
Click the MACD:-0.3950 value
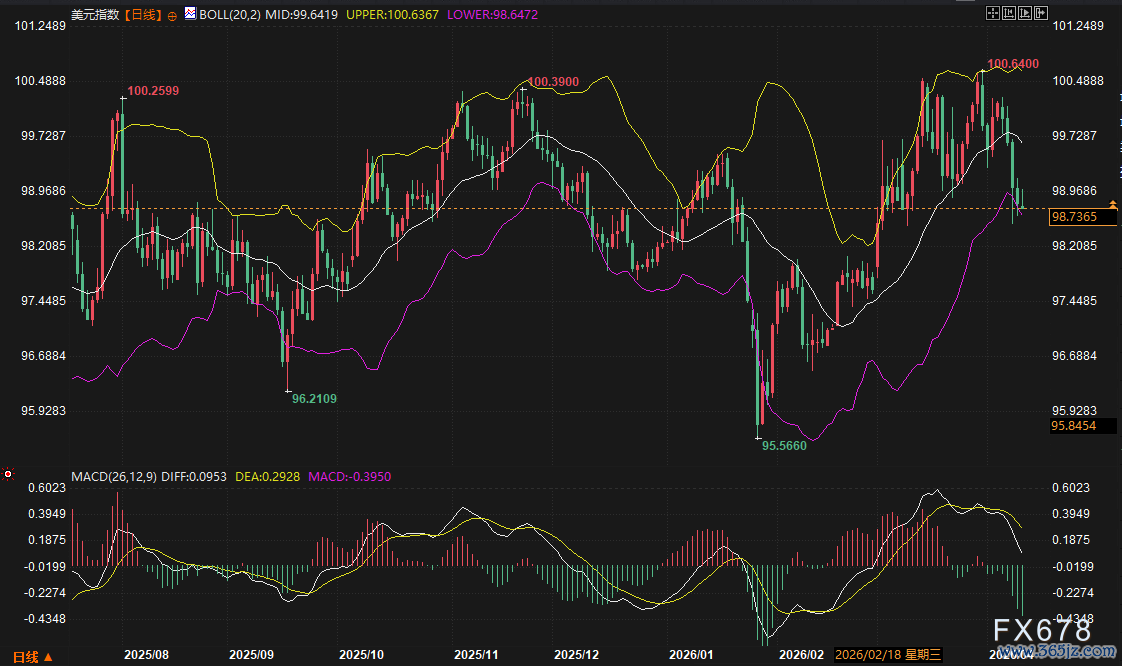point(350,476)
